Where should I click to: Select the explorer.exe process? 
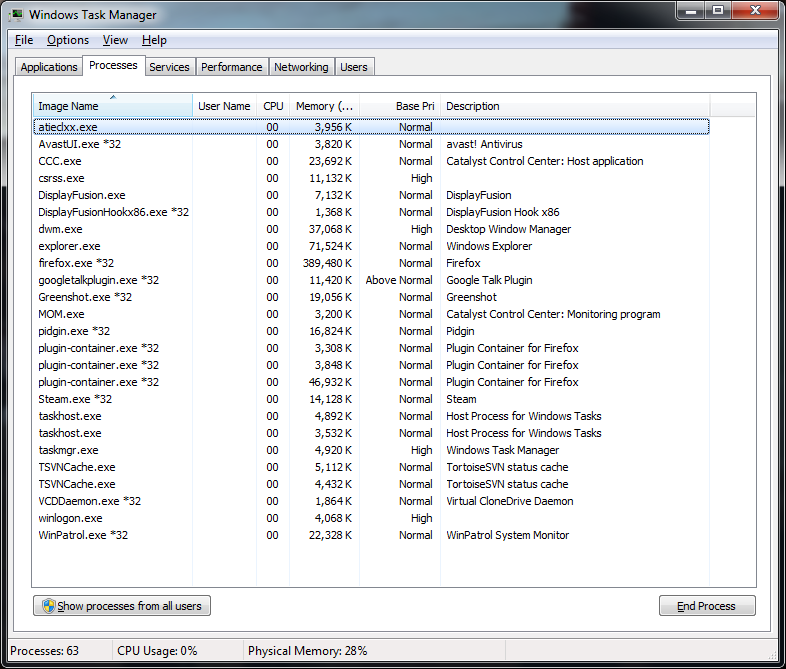click(371, 247)
